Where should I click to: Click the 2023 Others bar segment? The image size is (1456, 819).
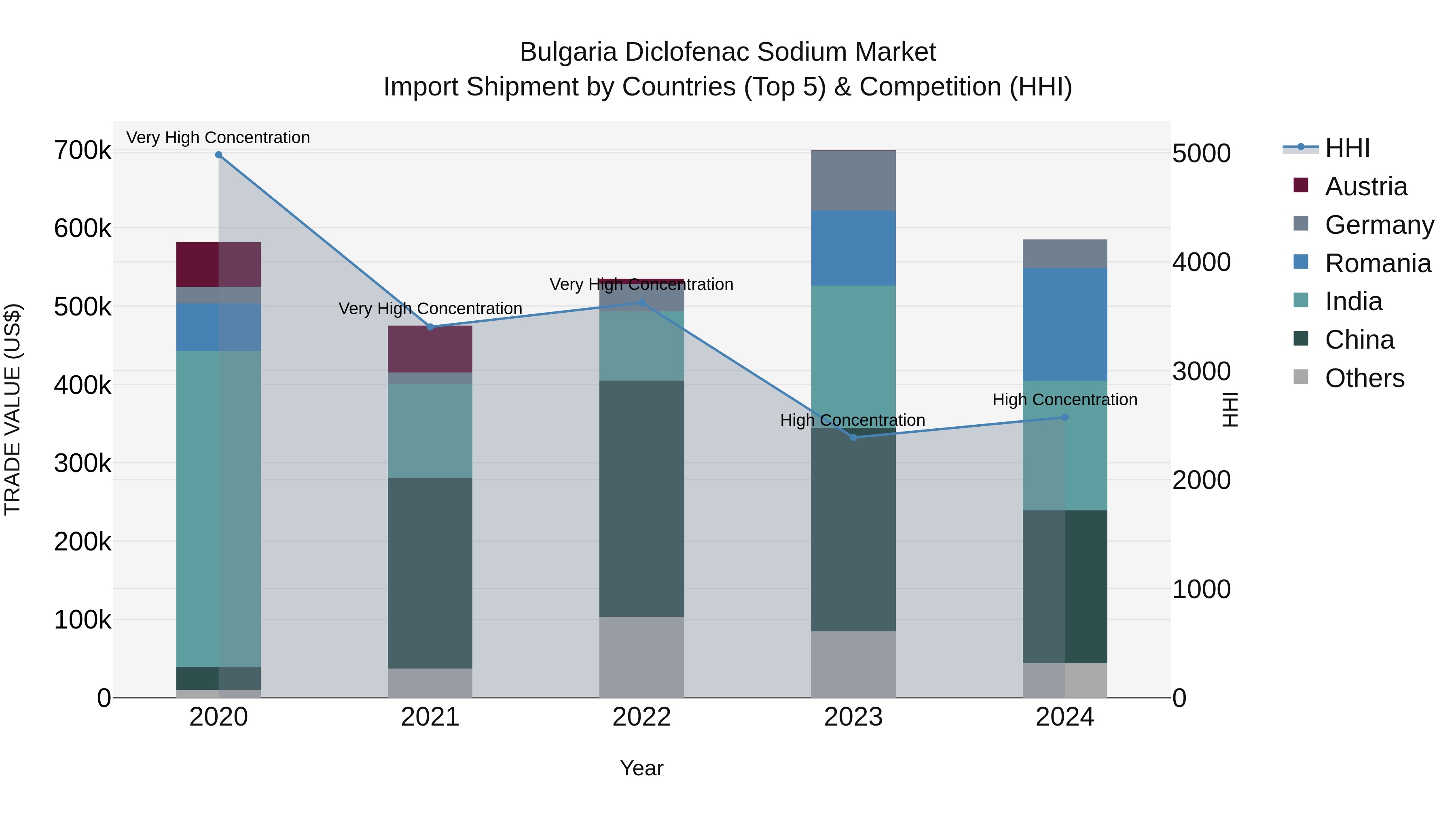pos(853,665)
